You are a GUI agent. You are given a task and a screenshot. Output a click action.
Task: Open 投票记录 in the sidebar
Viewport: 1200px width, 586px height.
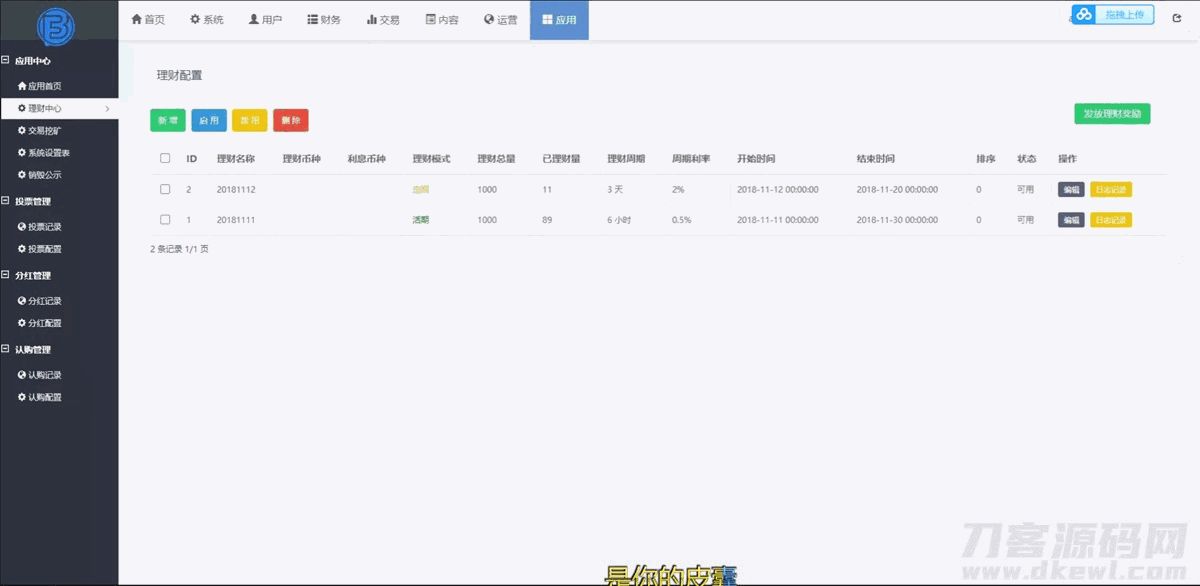[44, 227]
